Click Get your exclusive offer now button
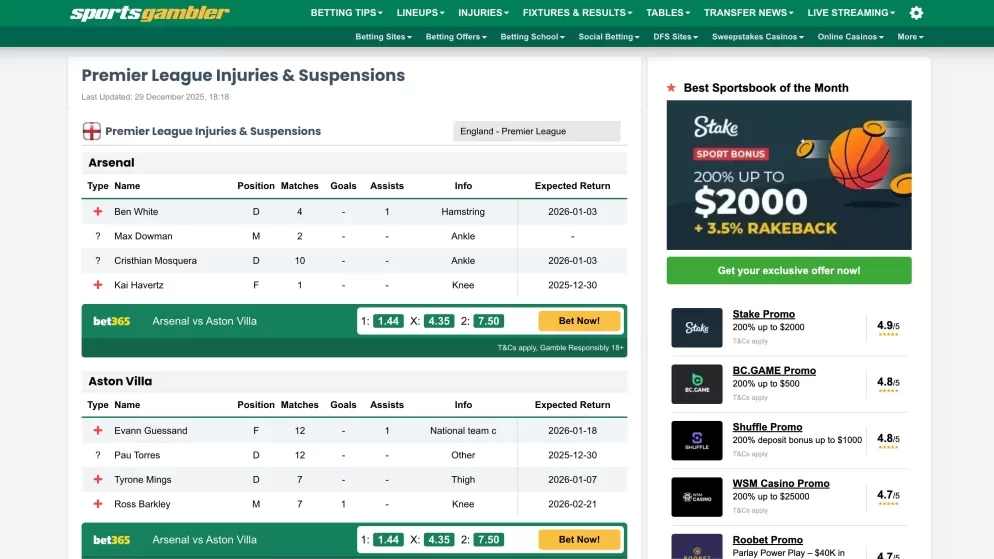The width and height of the screenshot is (994, 559). 789,271
